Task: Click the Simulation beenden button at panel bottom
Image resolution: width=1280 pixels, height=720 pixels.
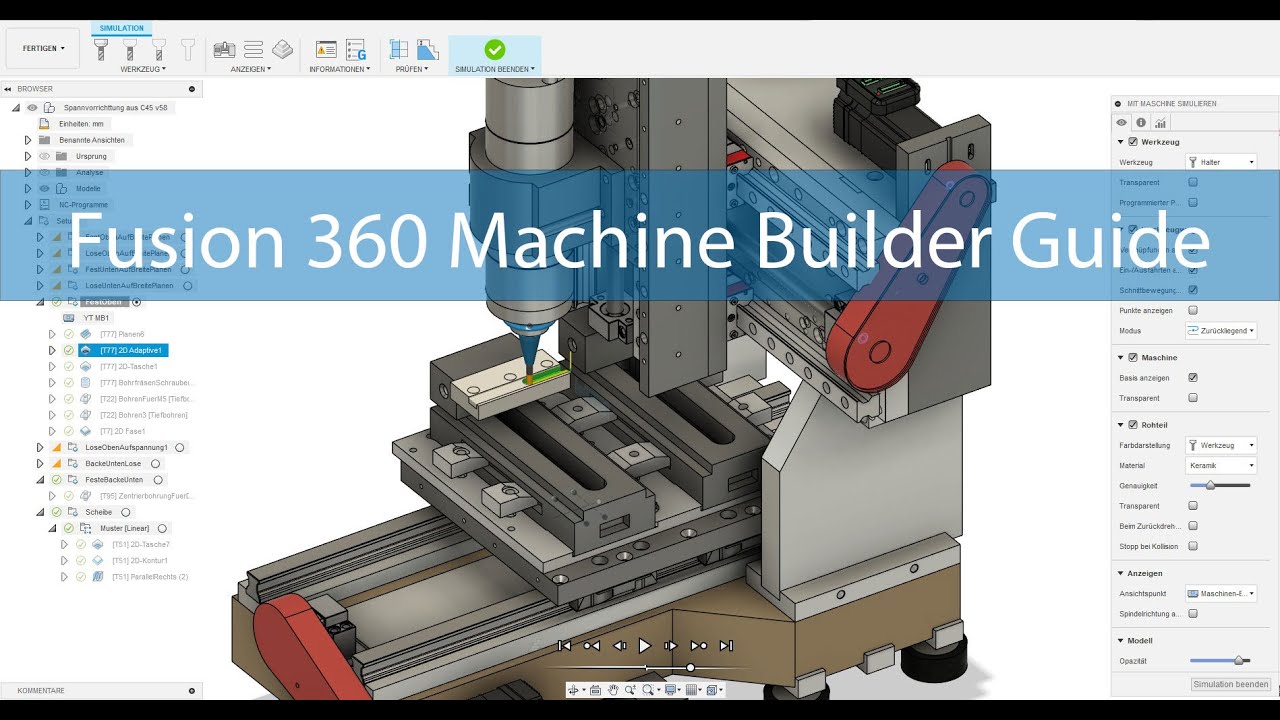Action: point(1231,684)
